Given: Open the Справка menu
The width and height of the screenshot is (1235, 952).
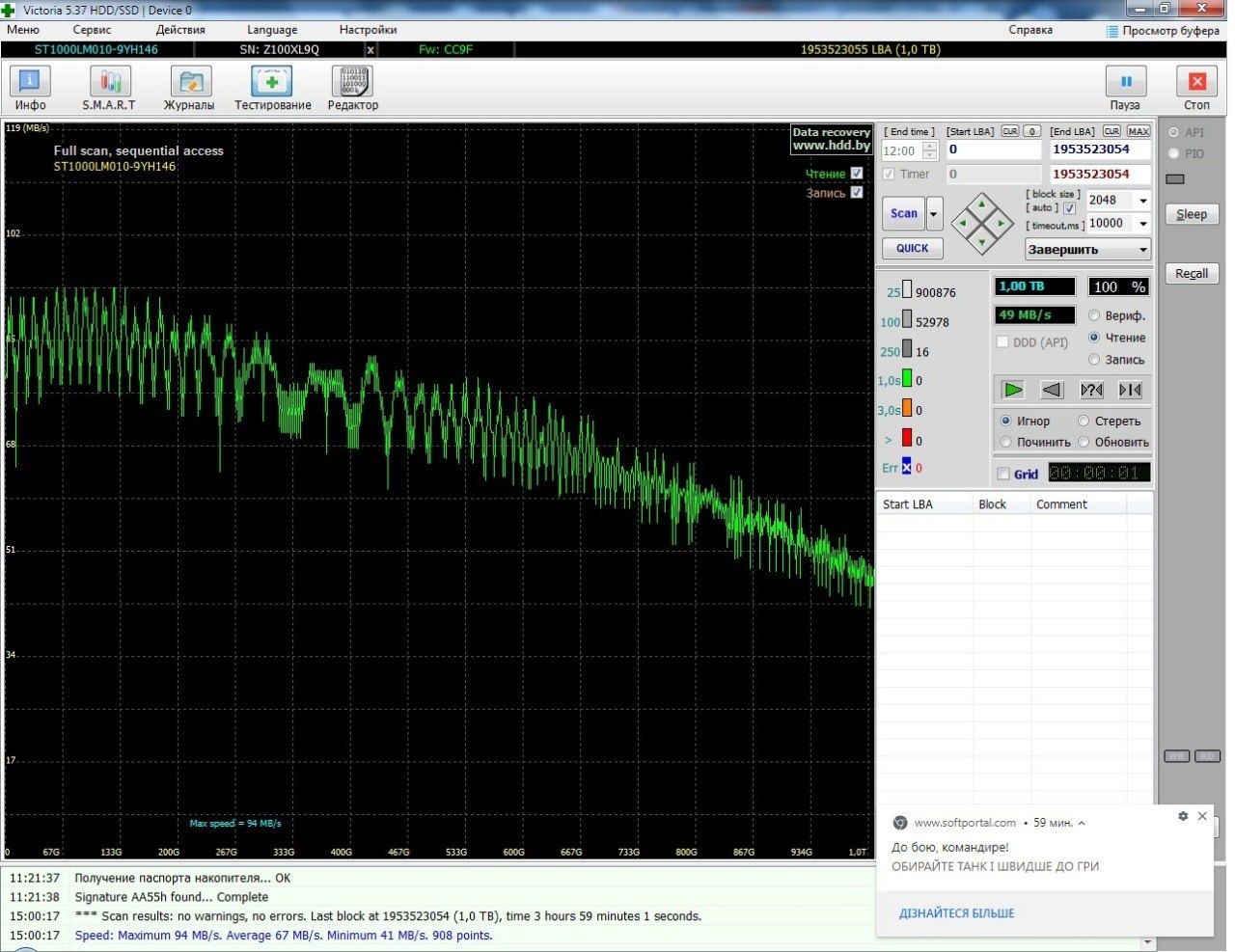Looking at the screenshot, I should pyautogui.click(x=1030, y=30).
